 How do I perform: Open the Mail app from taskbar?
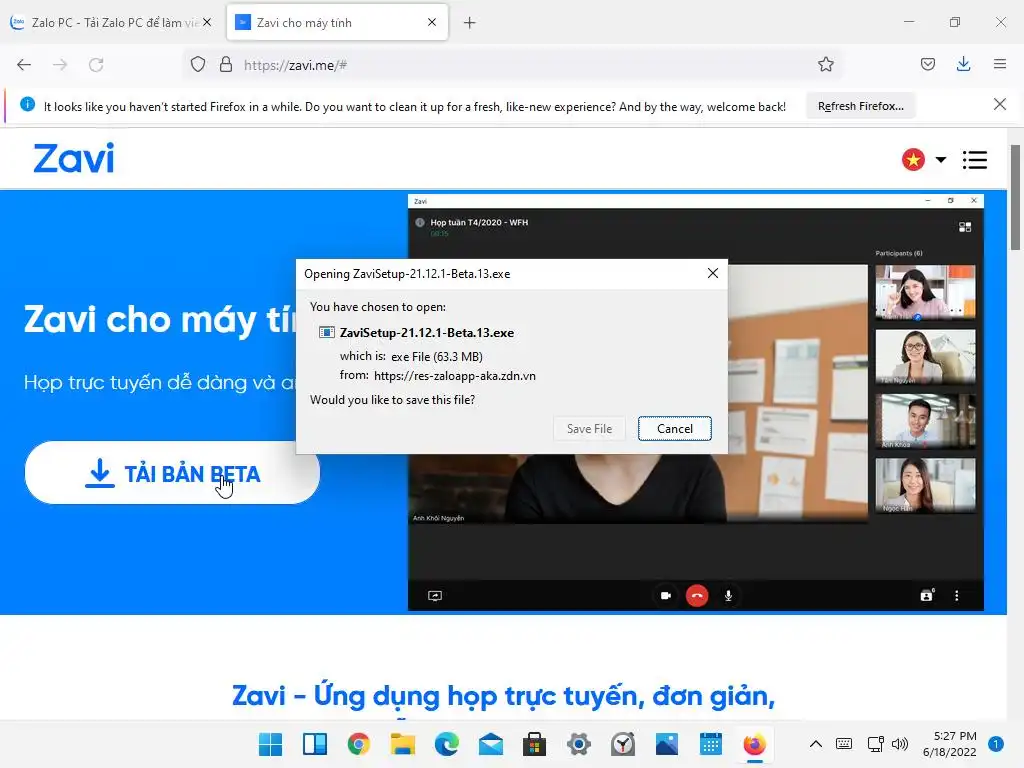490,744
